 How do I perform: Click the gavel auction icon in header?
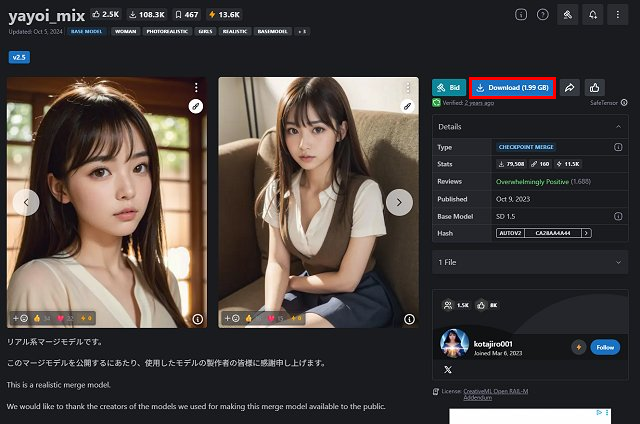coord(567,15)
